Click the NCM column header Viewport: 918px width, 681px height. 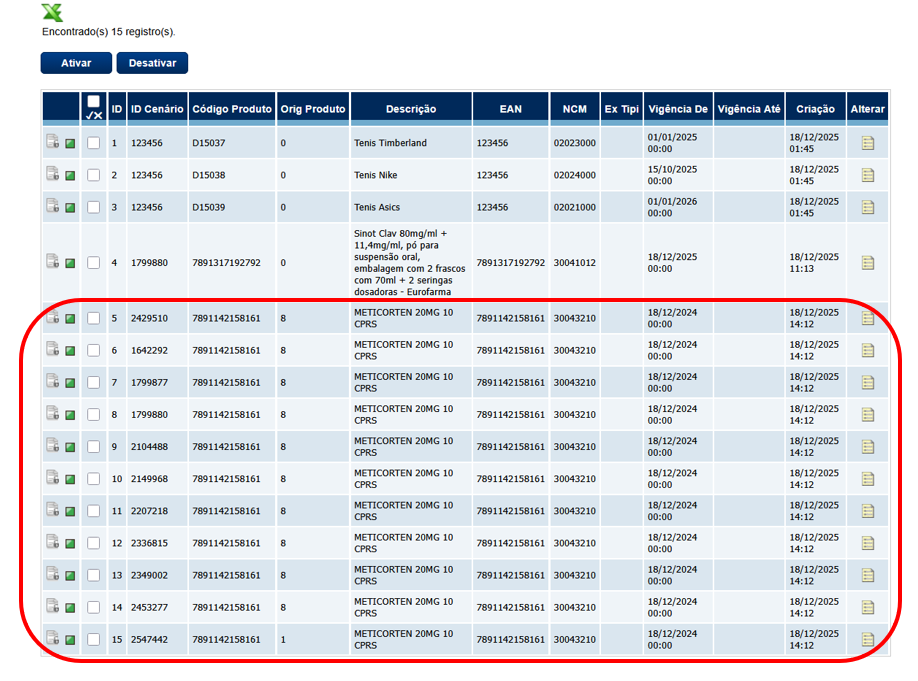click(x=575, y=109)
